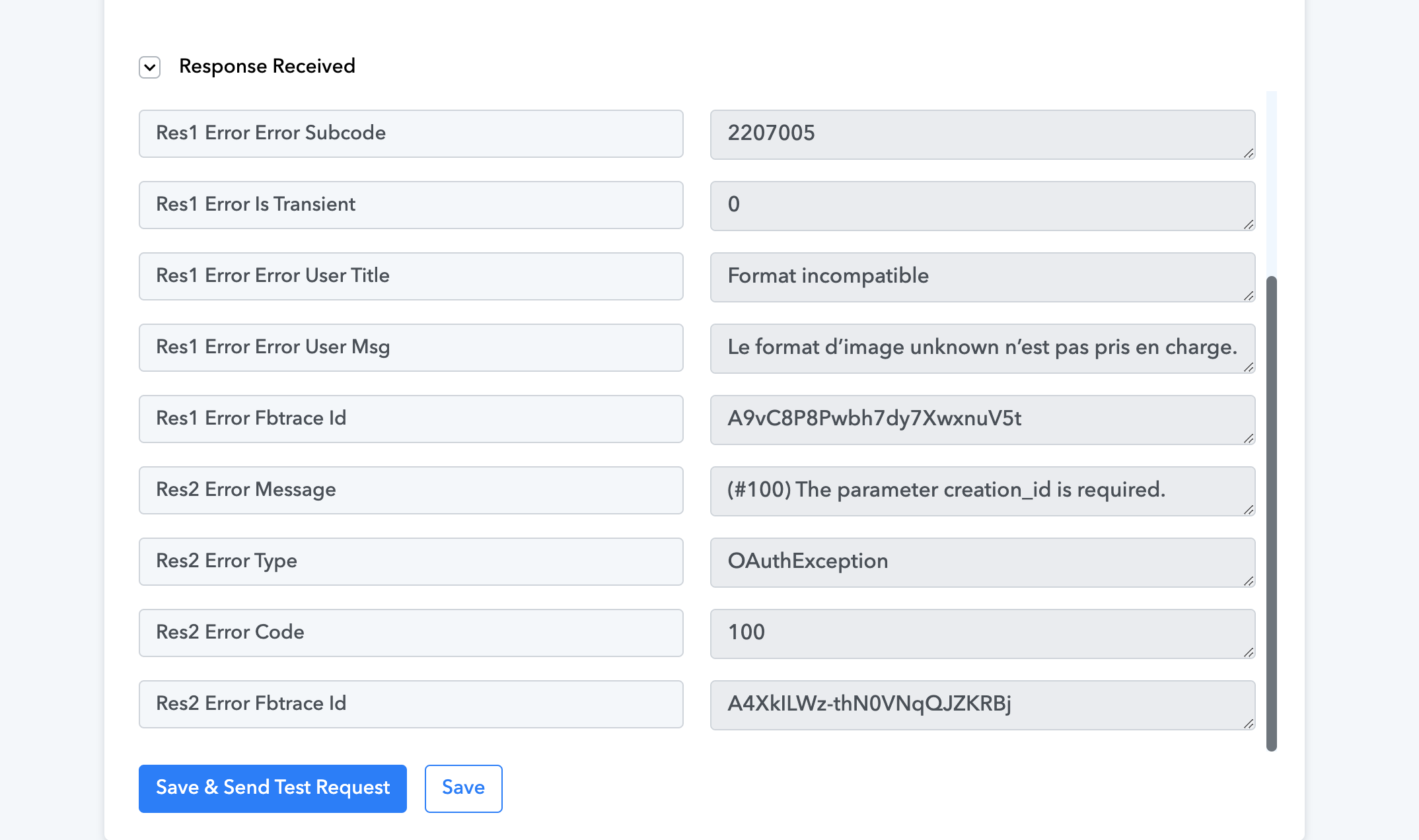Select the creation_id is required message field
The height and width of the screenshot is (840, 1419).
(x=983, y=491)
